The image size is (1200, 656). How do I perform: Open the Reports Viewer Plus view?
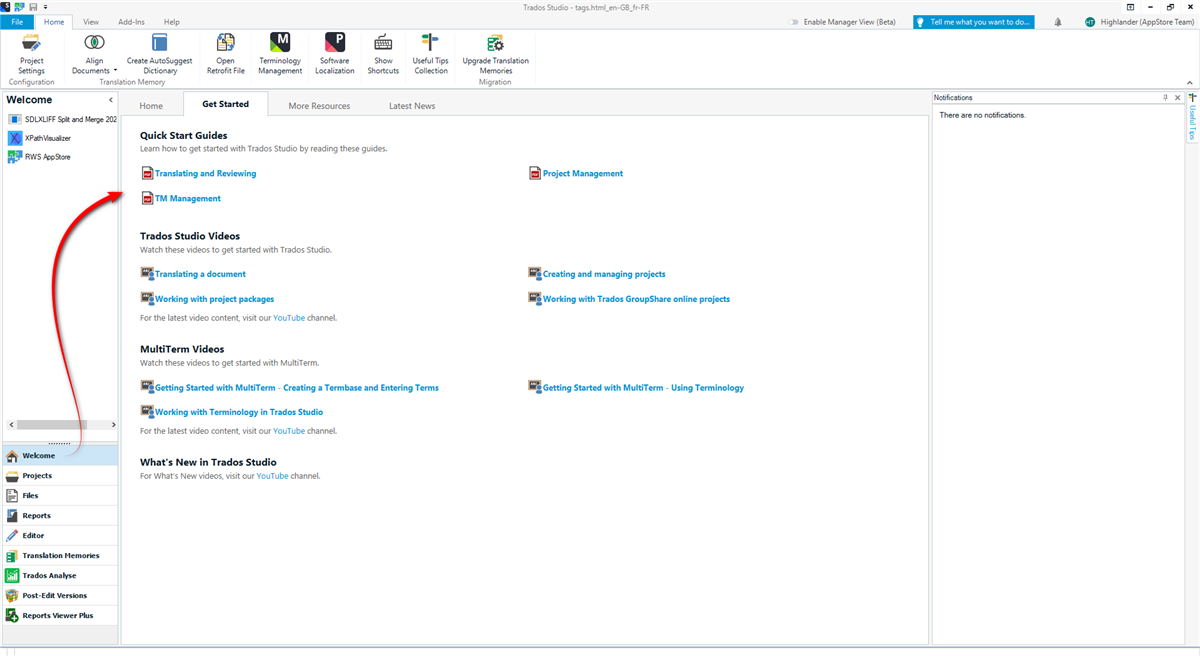60,616
